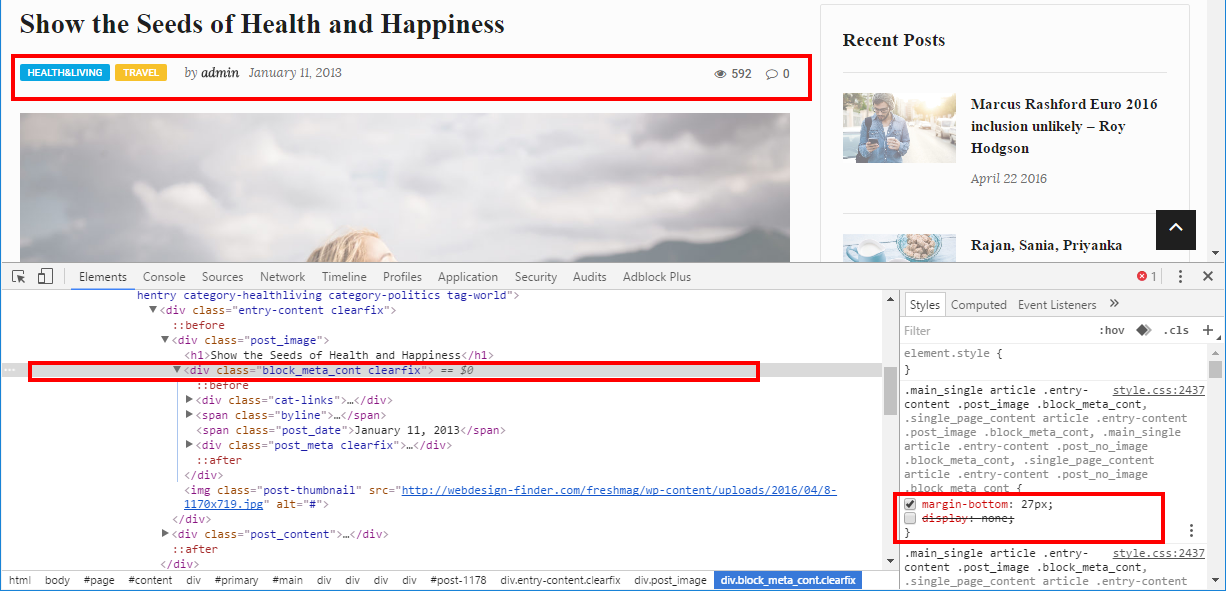This screenshot has width=1226, height=591.
Task: Toggle the :hov element state button
Action: coord(1111,330)
